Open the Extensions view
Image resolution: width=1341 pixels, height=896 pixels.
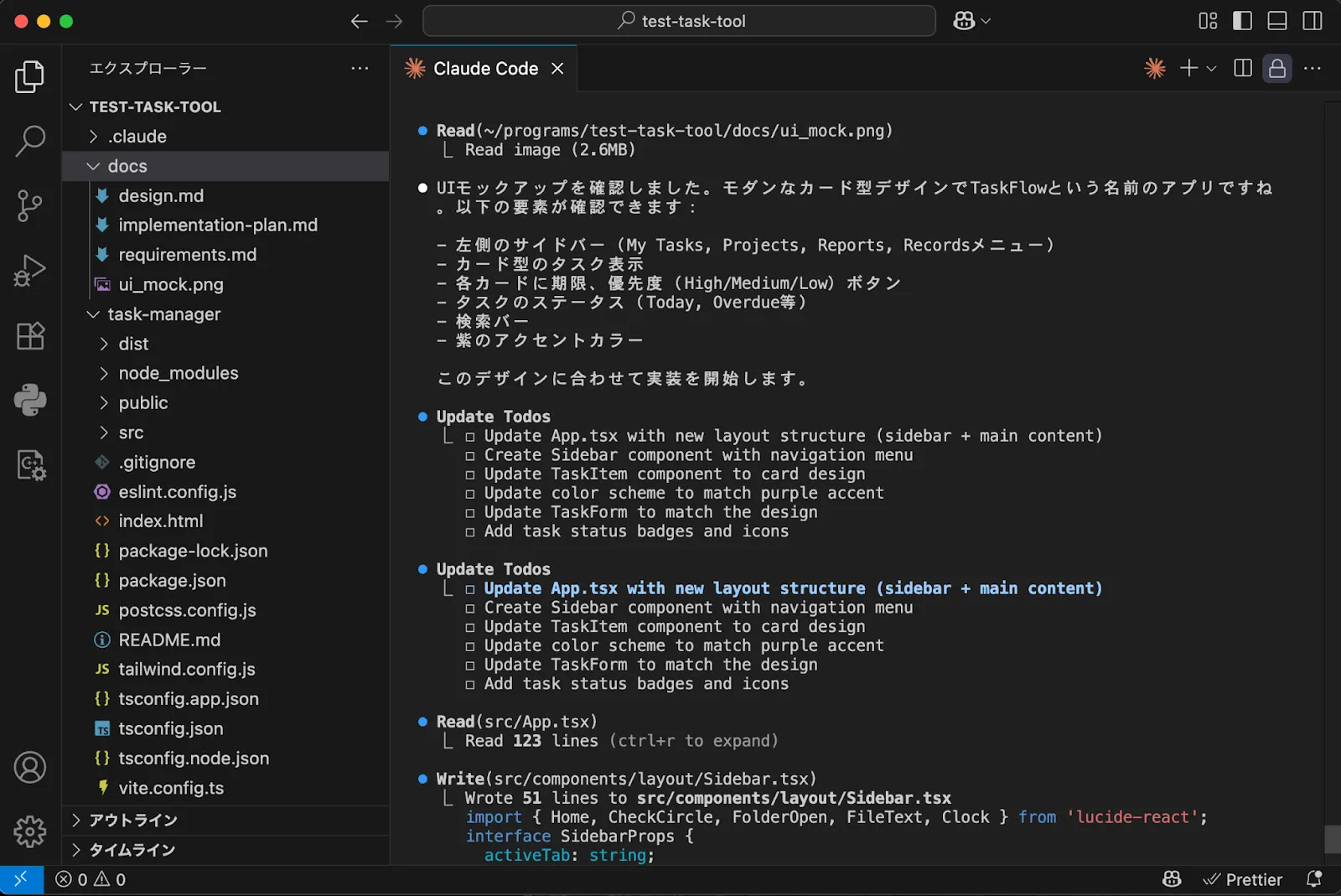pos(30,335)
